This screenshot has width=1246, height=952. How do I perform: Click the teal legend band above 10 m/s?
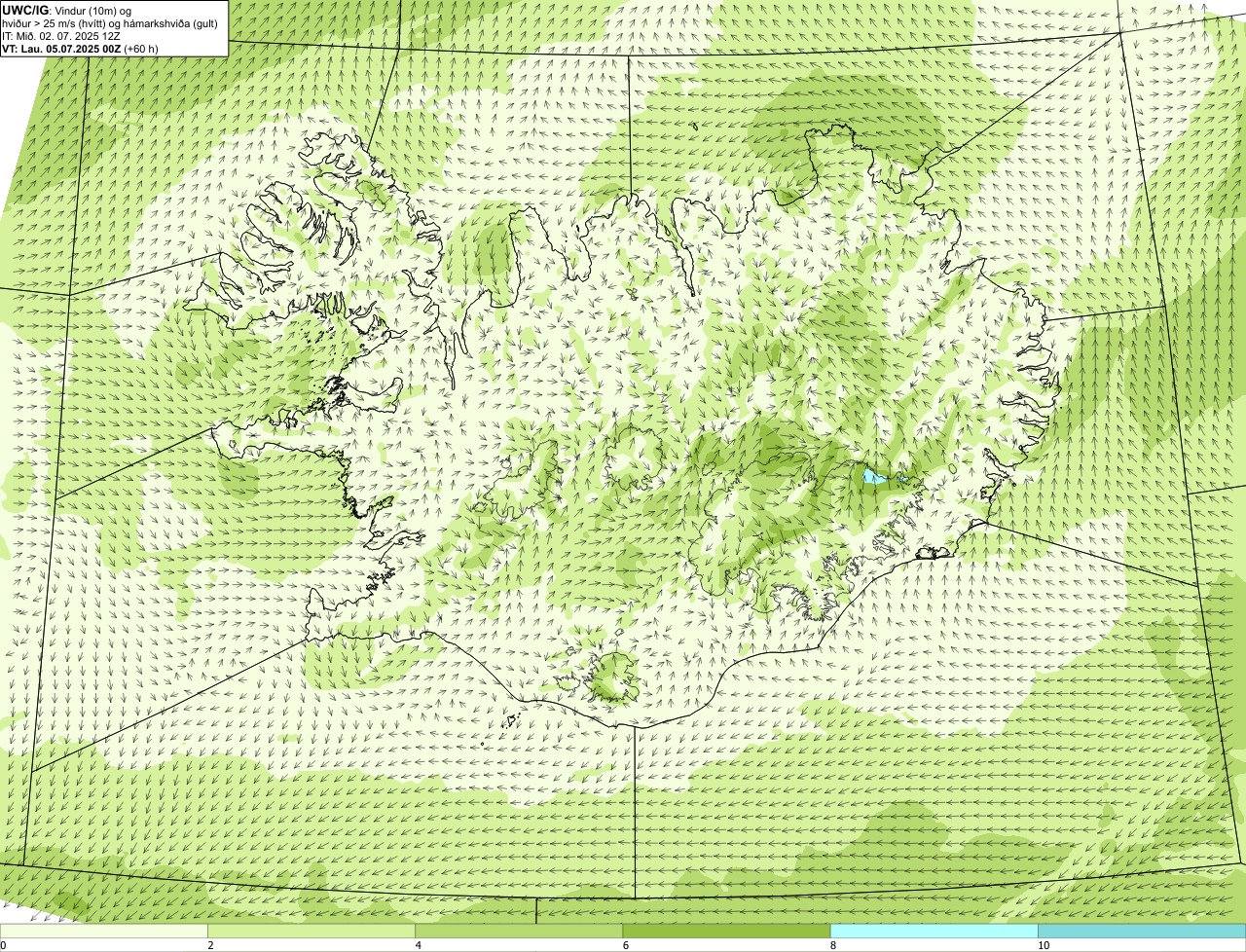tap(1142, 931)
